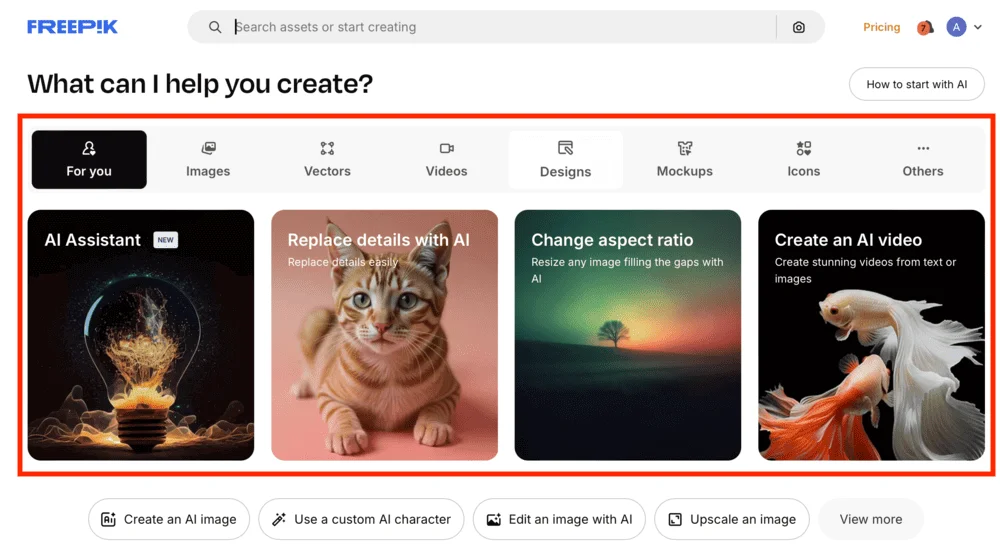Go to the Icons tab
This screenshot has width=1000, height=550.
point(803,160)
